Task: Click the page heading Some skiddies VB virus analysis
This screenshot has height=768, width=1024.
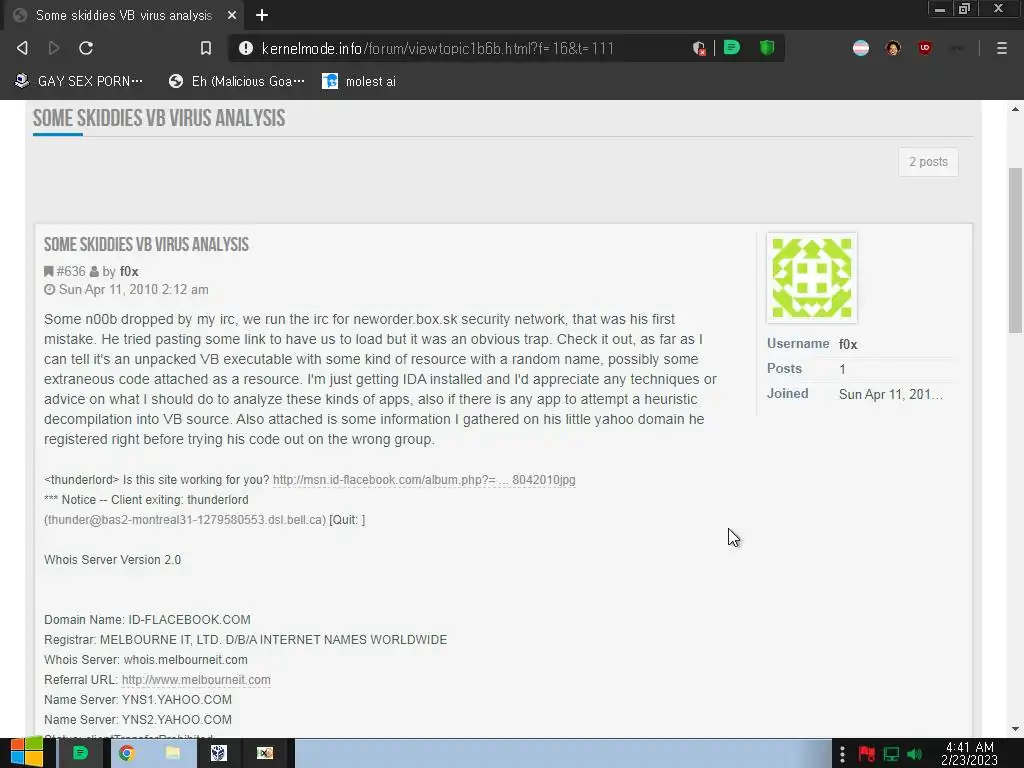Action: (159, 118)
